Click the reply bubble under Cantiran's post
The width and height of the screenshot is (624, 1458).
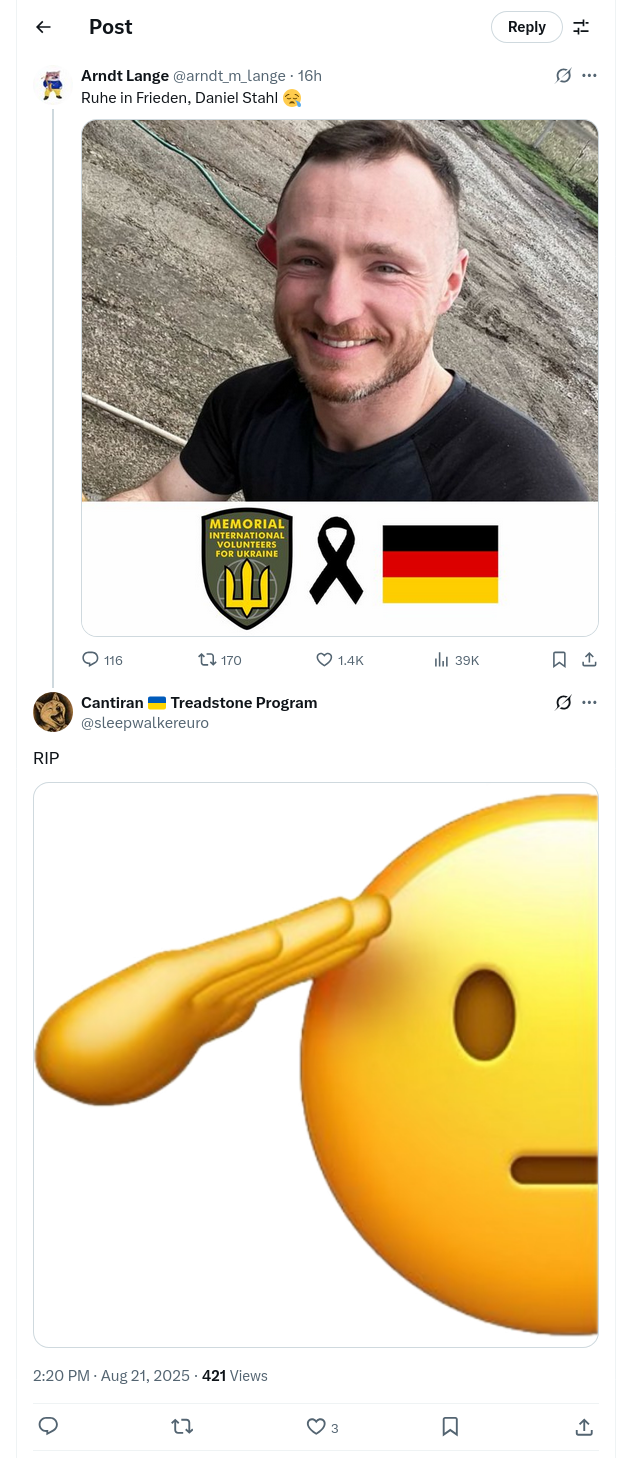pyautogui.click(x=48, y=1427)
